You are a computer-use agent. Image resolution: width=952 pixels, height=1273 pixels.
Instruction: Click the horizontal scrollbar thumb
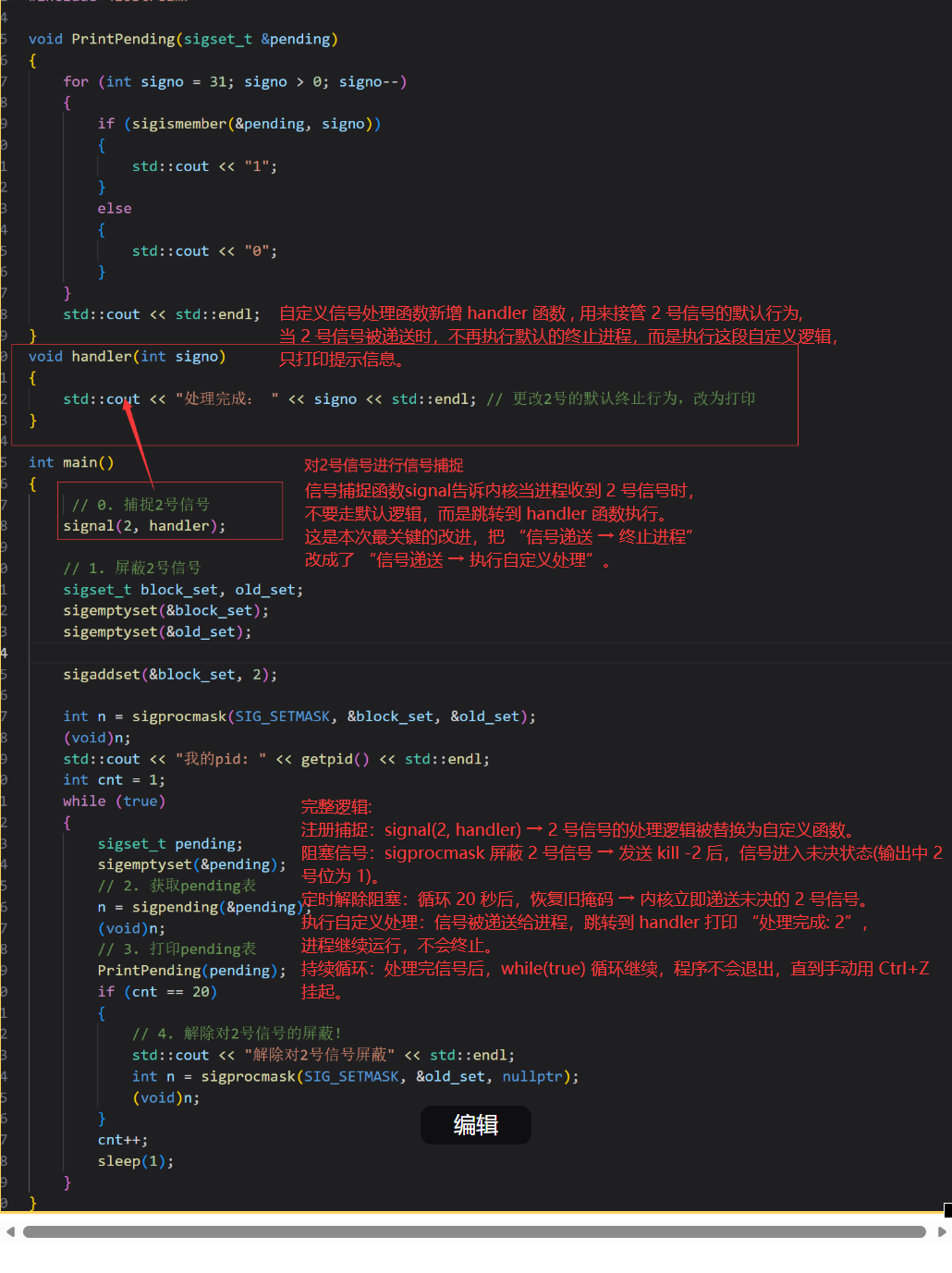tap(474, 1231)
